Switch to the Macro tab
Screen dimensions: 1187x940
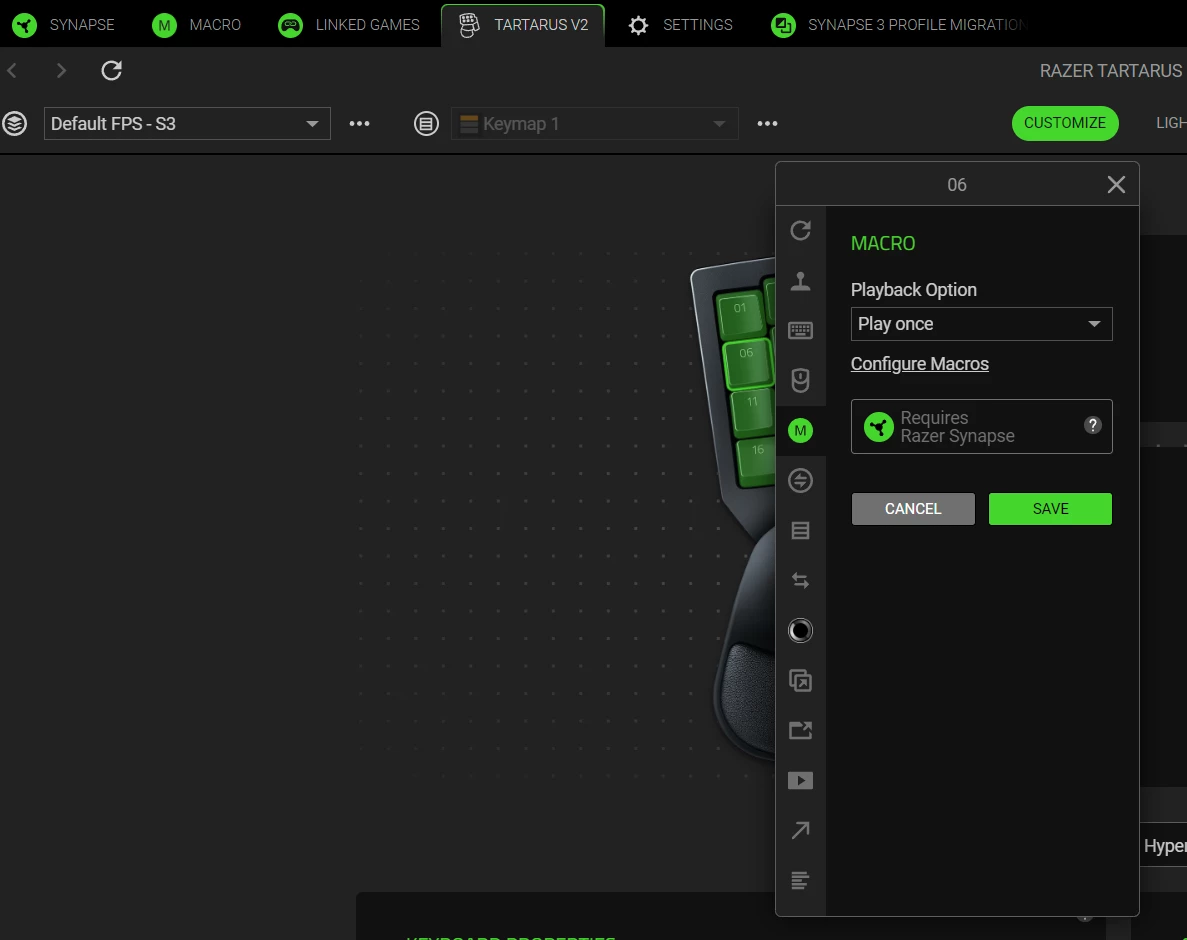tap(197, 25)
